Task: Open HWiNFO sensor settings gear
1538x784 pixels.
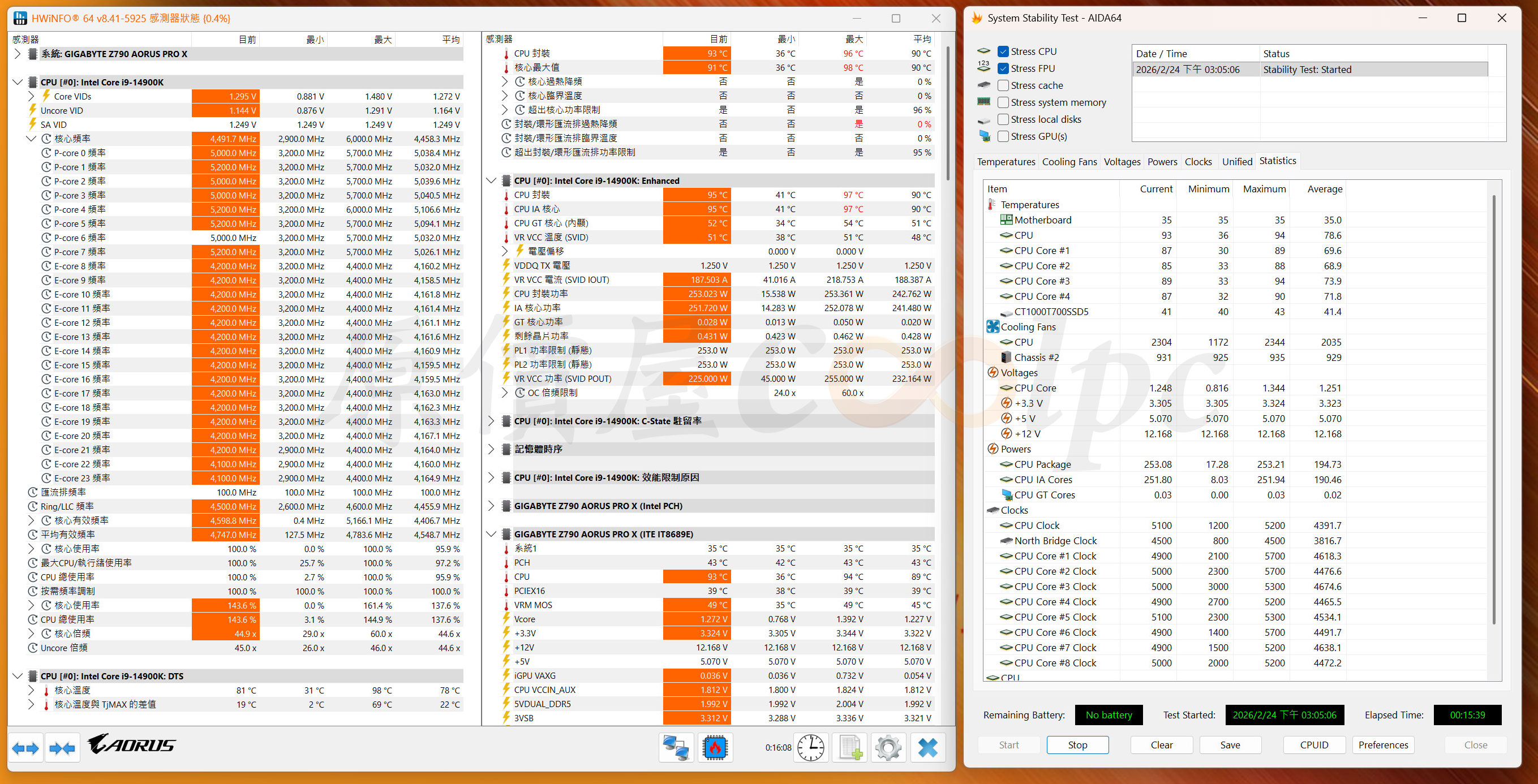Action: tap(888, 748)
